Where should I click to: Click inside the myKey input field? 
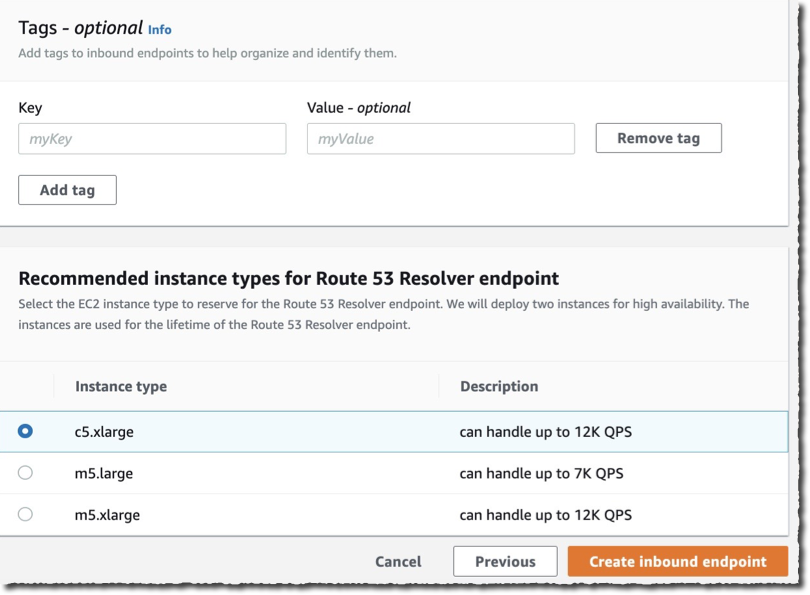coord(151,138)
